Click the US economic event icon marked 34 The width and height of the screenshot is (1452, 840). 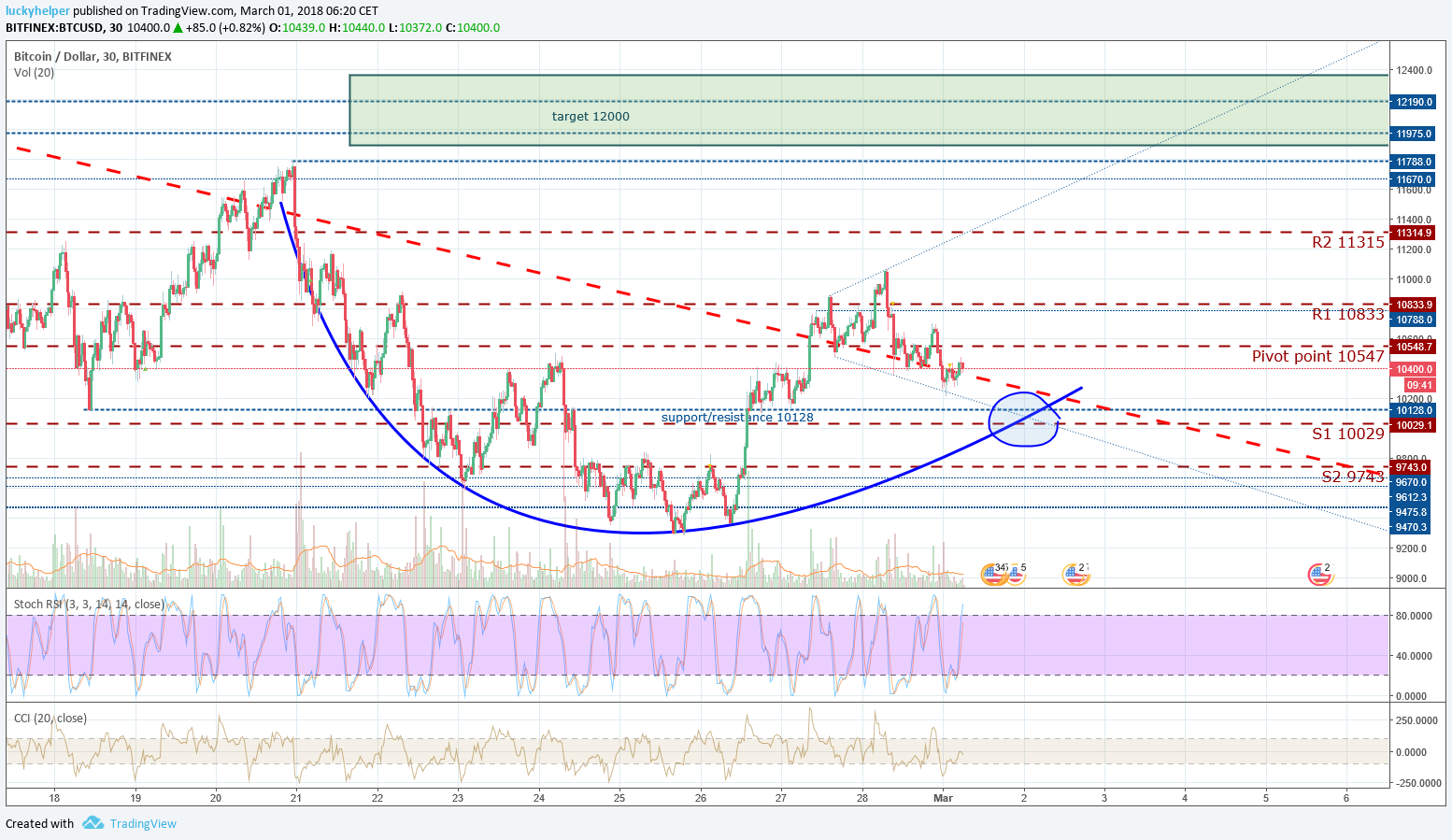[x=993, y=574]
